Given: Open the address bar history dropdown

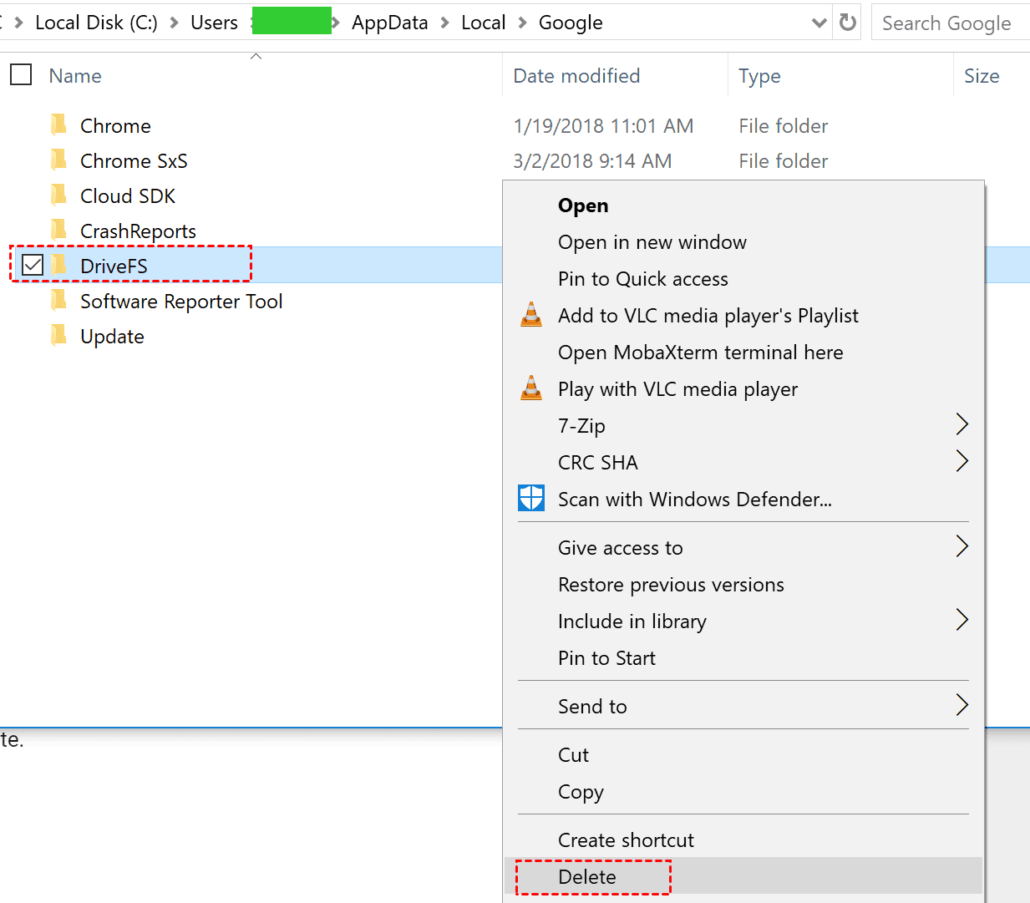Looking at the screenshot, I should (818, 22).
